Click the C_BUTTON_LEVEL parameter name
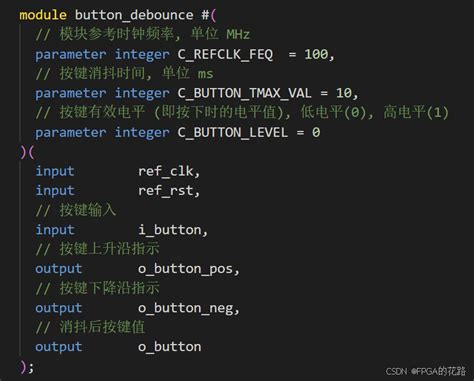Screen dimensions: 474x381 tap(233, 132)
